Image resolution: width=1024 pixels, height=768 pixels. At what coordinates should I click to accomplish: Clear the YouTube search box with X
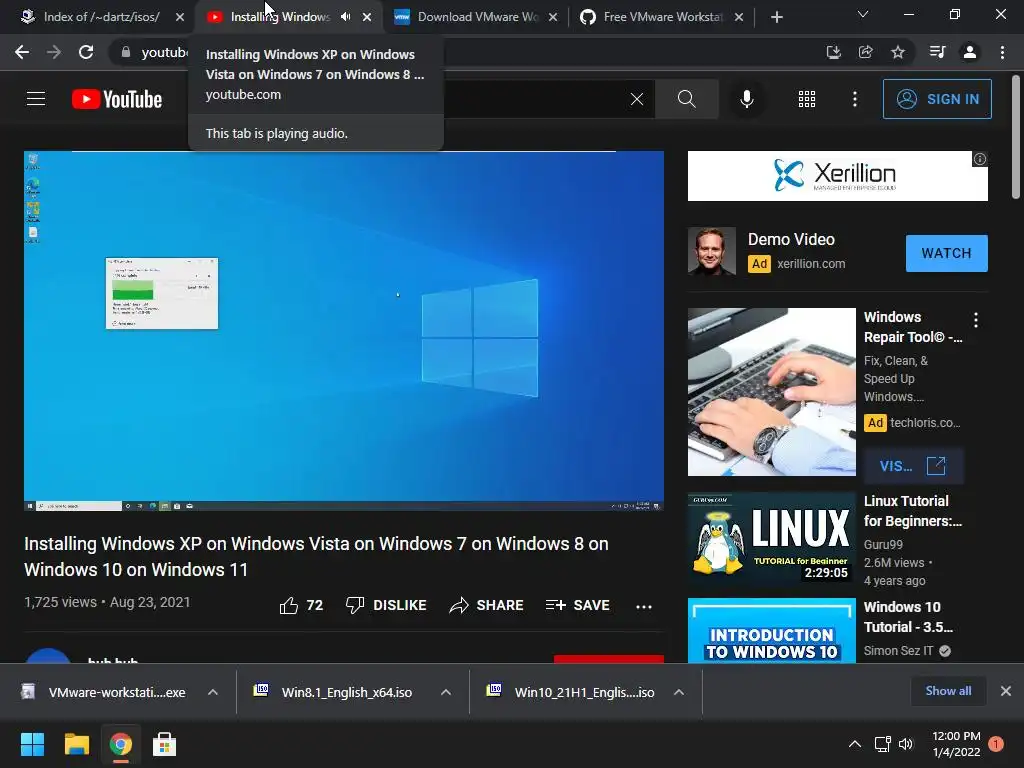click(x=637, y=99)
